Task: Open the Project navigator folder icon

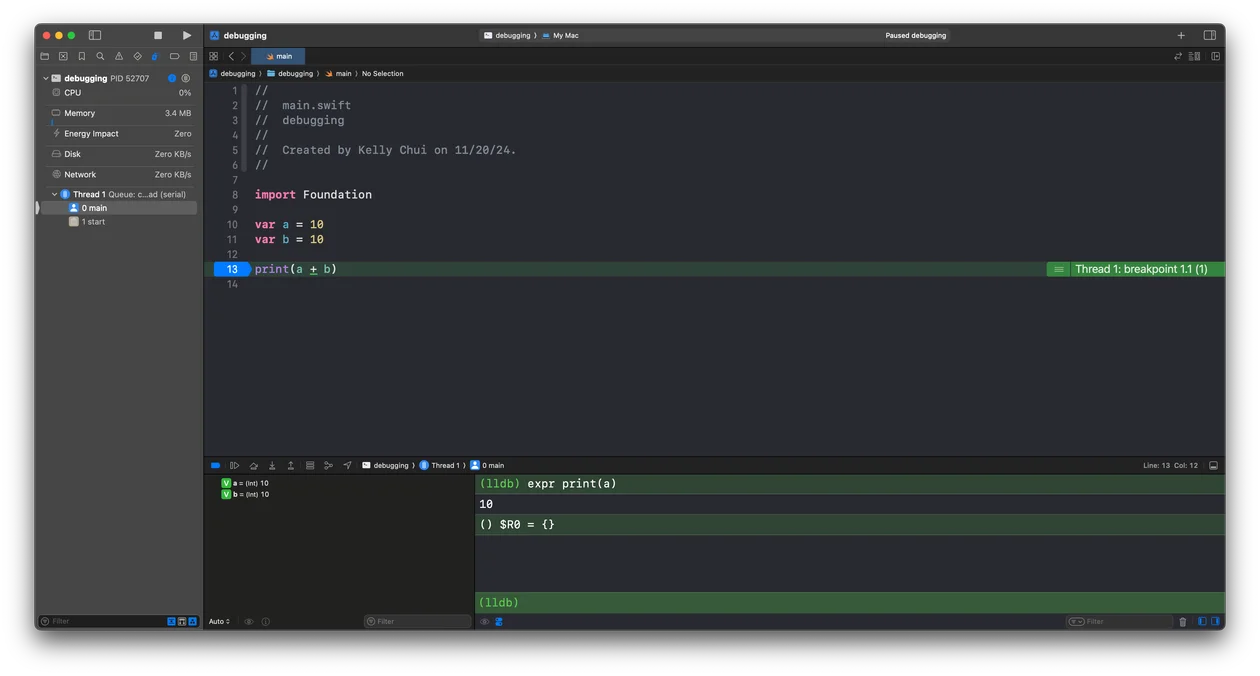Action: pos(45,56)
